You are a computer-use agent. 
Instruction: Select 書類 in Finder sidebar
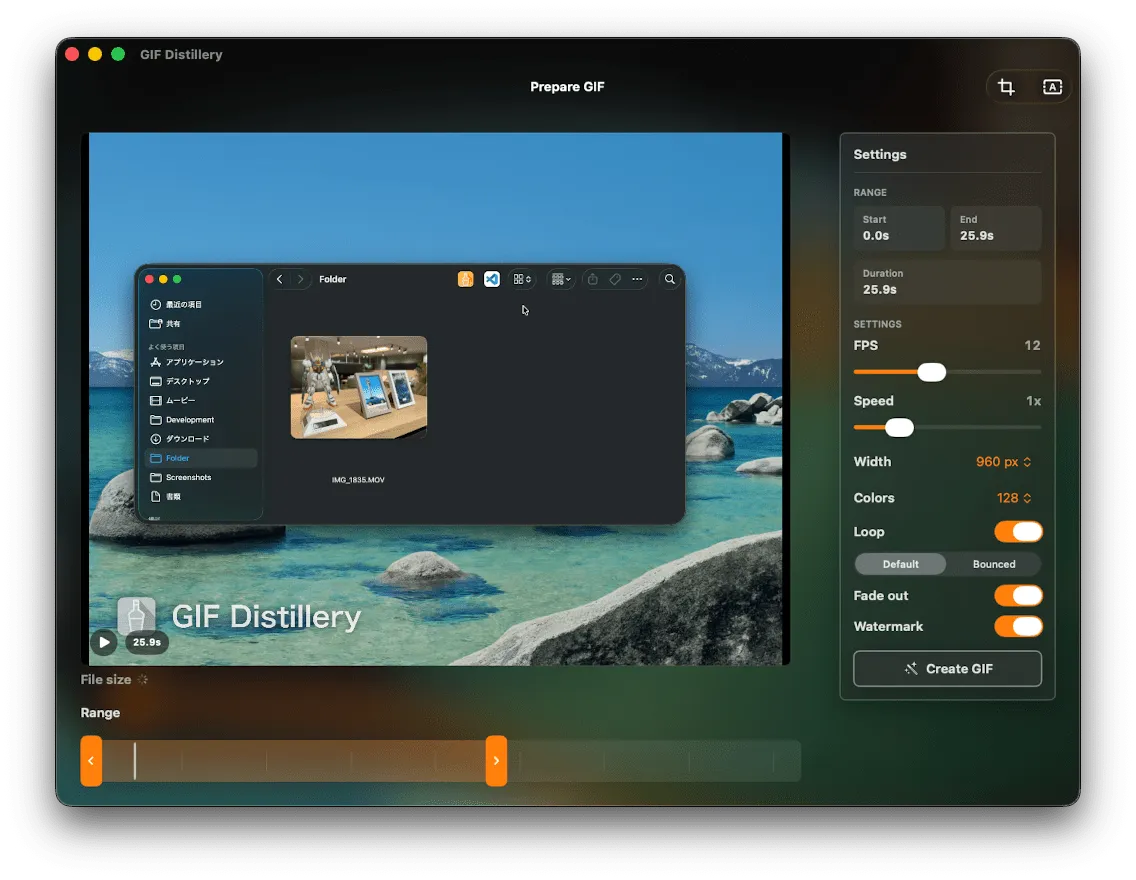201,497
